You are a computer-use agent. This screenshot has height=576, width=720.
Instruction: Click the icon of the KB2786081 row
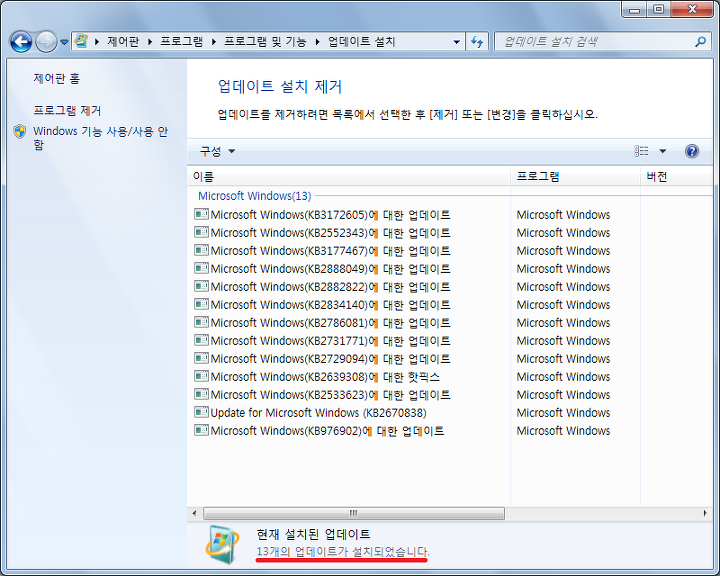201,322
